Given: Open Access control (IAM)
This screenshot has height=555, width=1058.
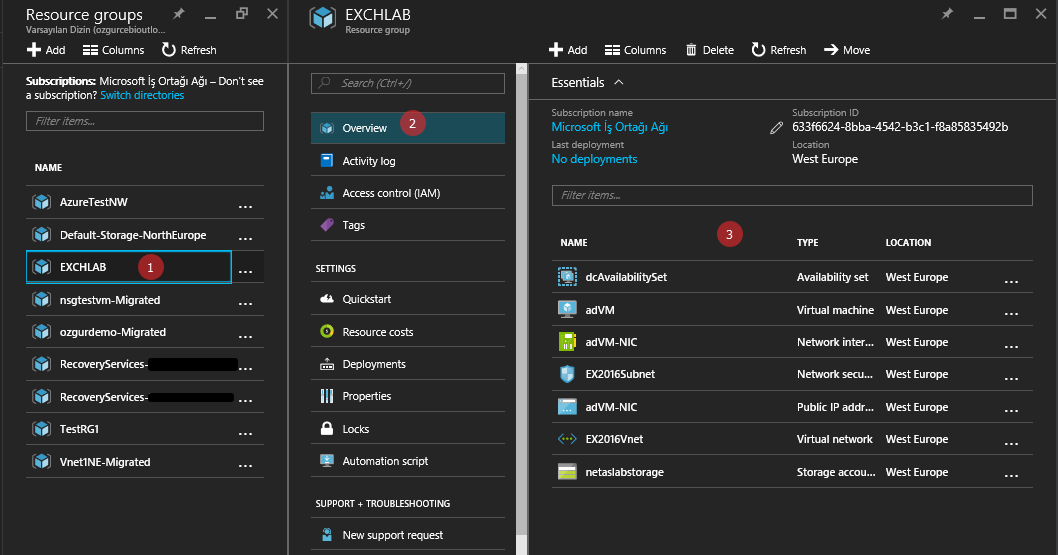Looking at the screenshot, I should [408, 193].
